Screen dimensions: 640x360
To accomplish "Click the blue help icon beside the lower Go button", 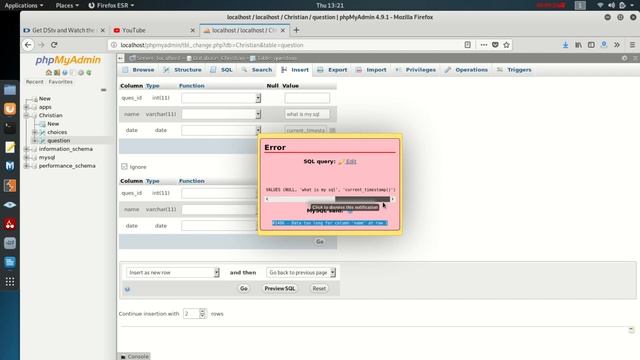I will [x=127, y=289].
